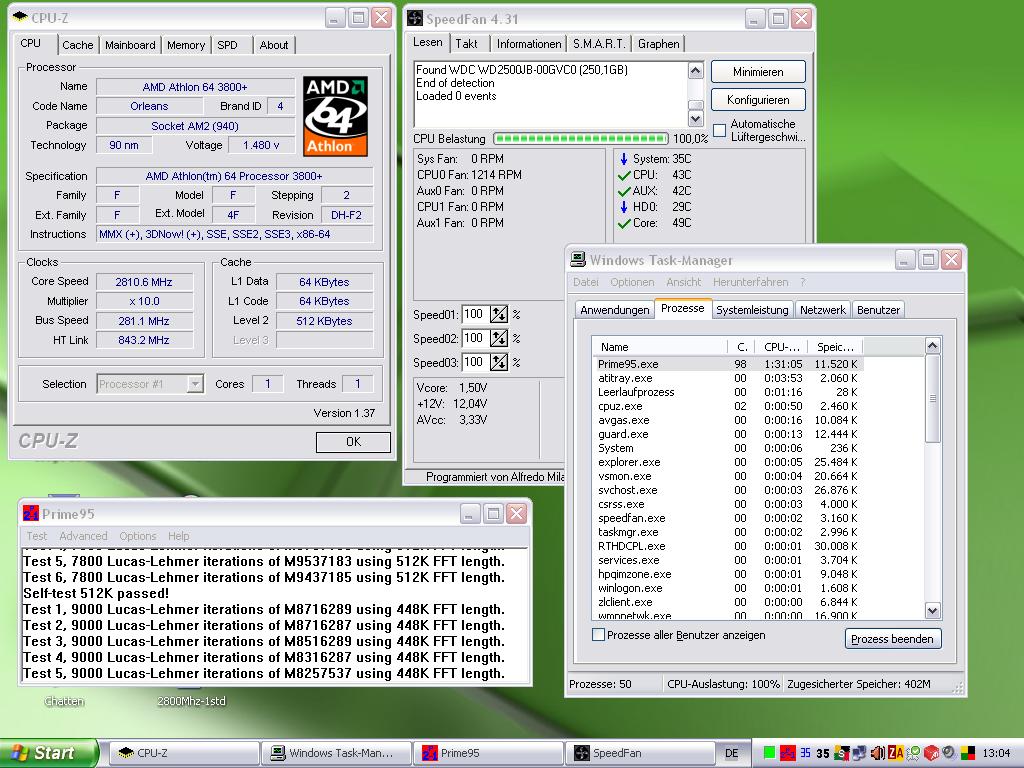Image resolution: width=1024 pixels, height=768 pixels.
Task: Click the AMD Athlon 64 logo in CPU-Z
Action: 336,116
